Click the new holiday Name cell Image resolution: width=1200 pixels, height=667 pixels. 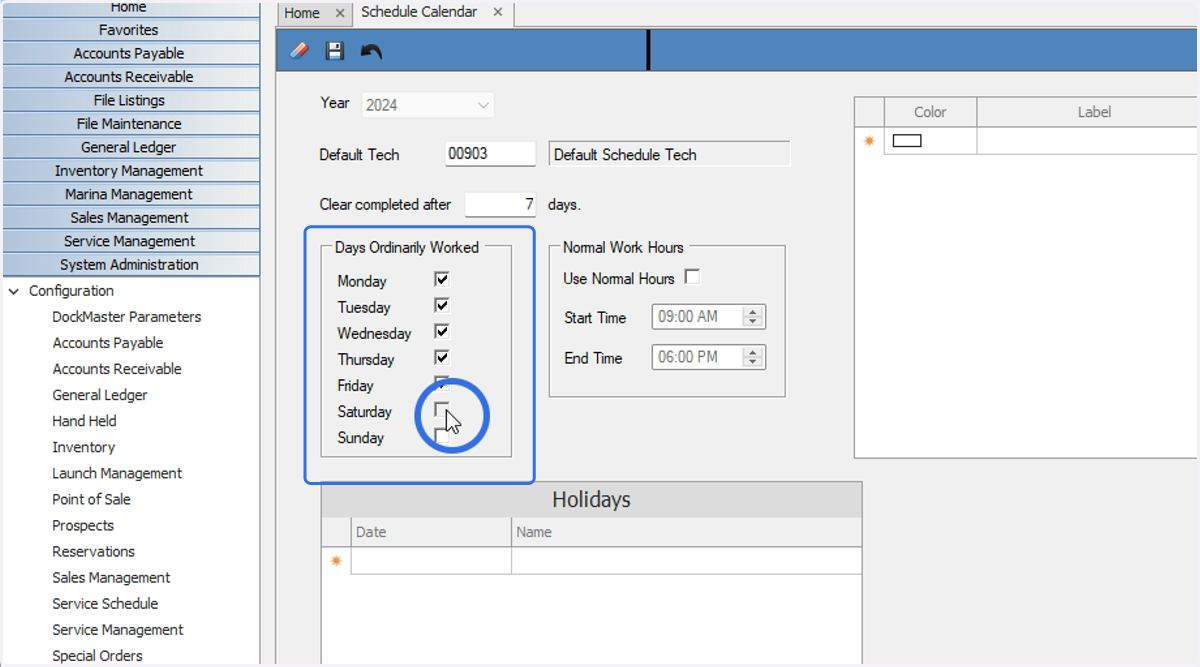686,561
